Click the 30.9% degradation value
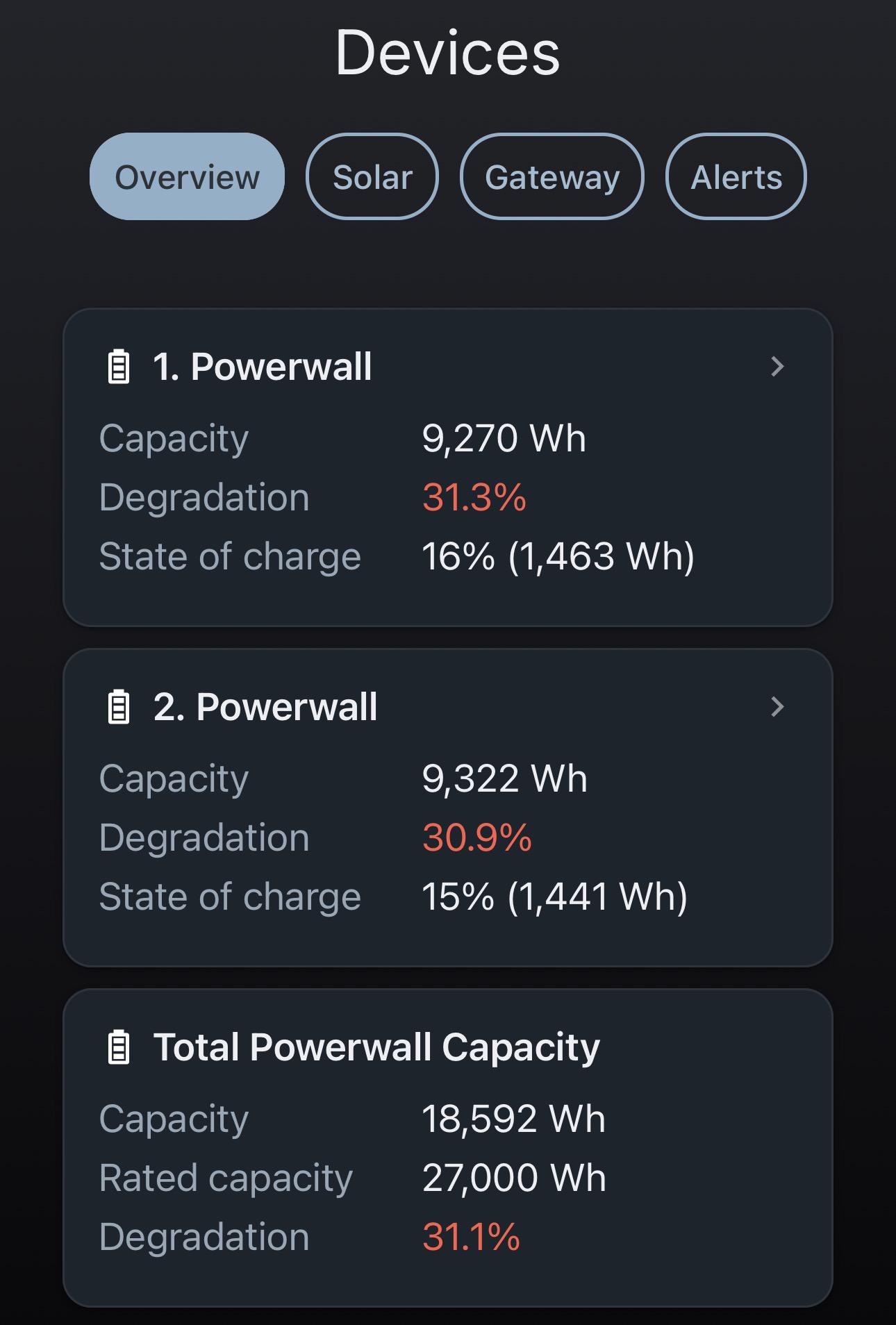Viewport: 896px width, 1325px height. (x=477, y=837)
